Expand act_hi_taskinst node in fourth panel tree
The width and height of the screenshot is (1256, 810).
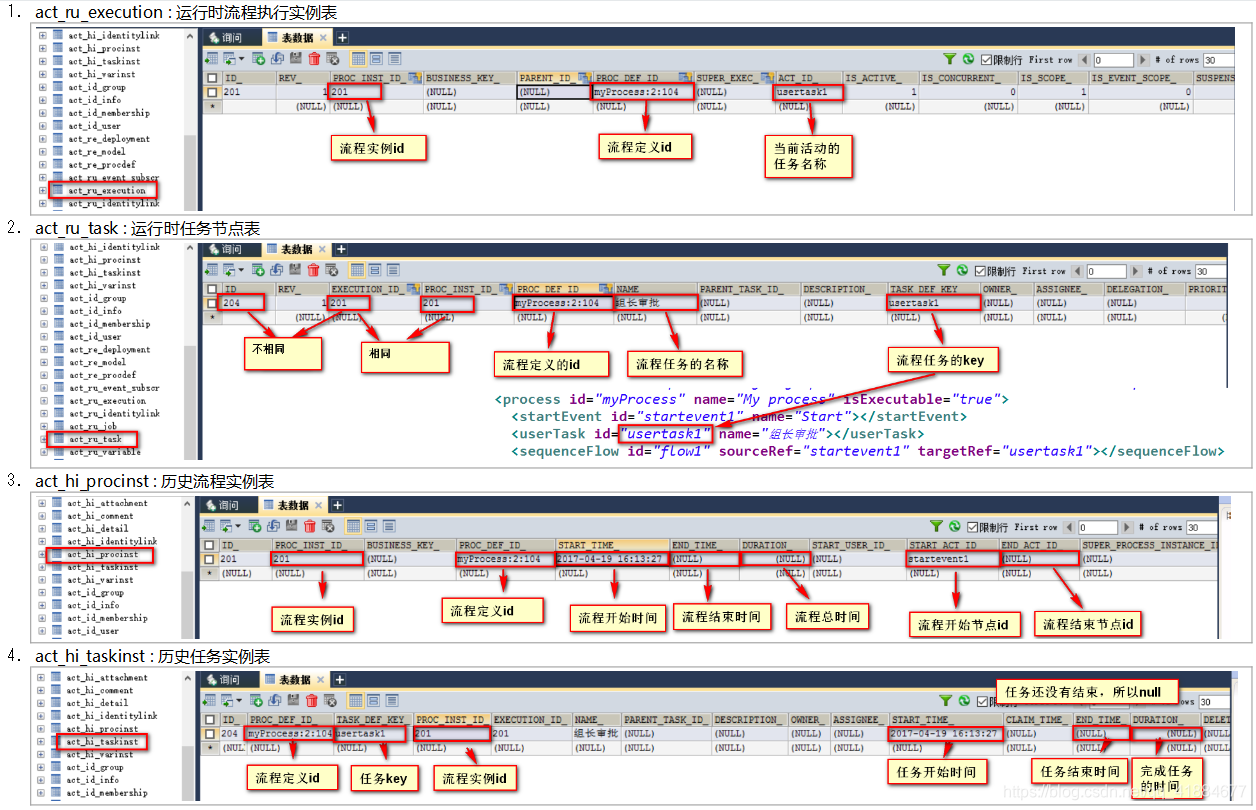pyautogui.click(x=42, y=742)
